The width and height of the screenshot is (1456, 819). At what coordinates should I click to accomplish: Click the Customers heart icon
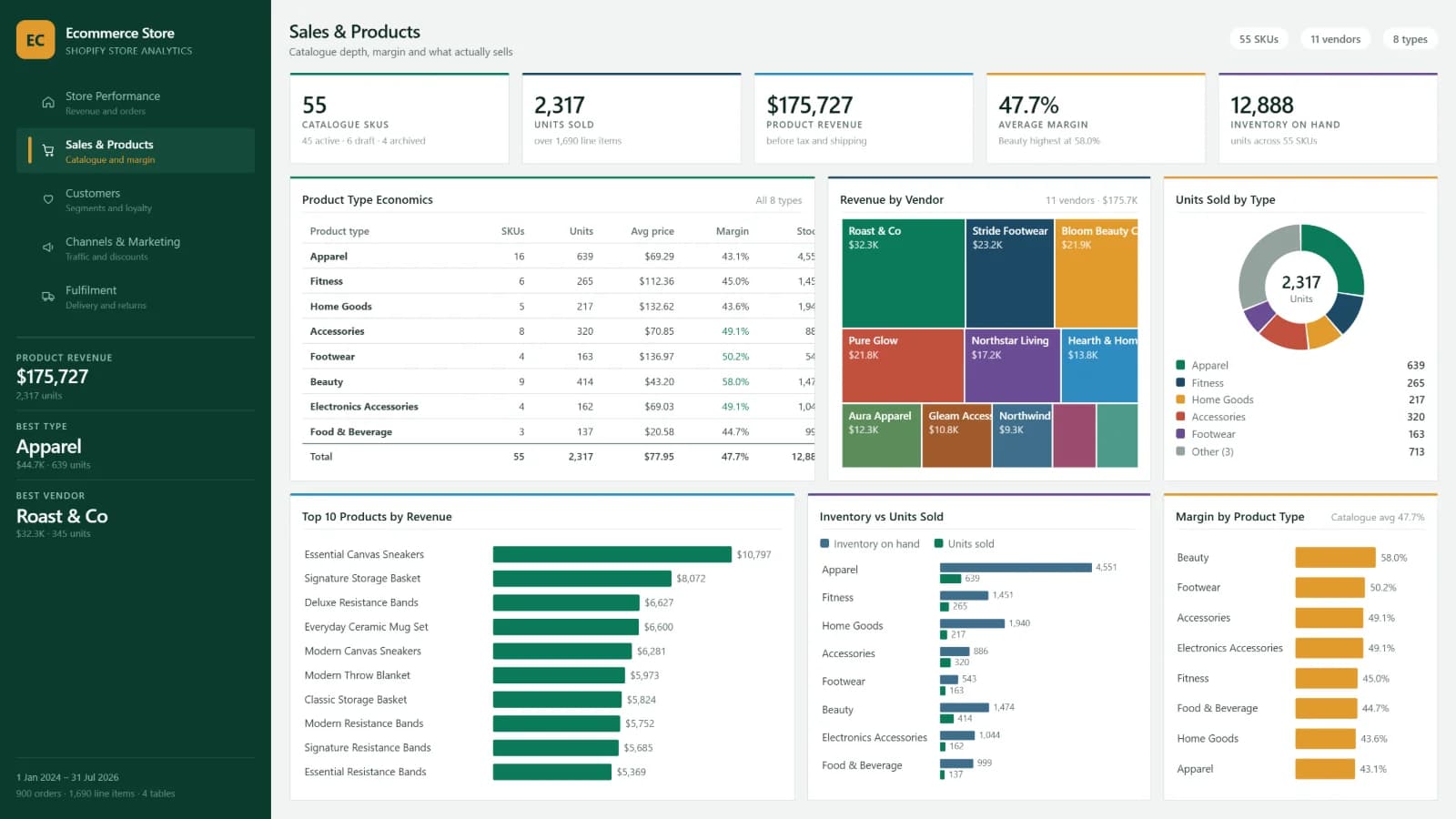48,199
